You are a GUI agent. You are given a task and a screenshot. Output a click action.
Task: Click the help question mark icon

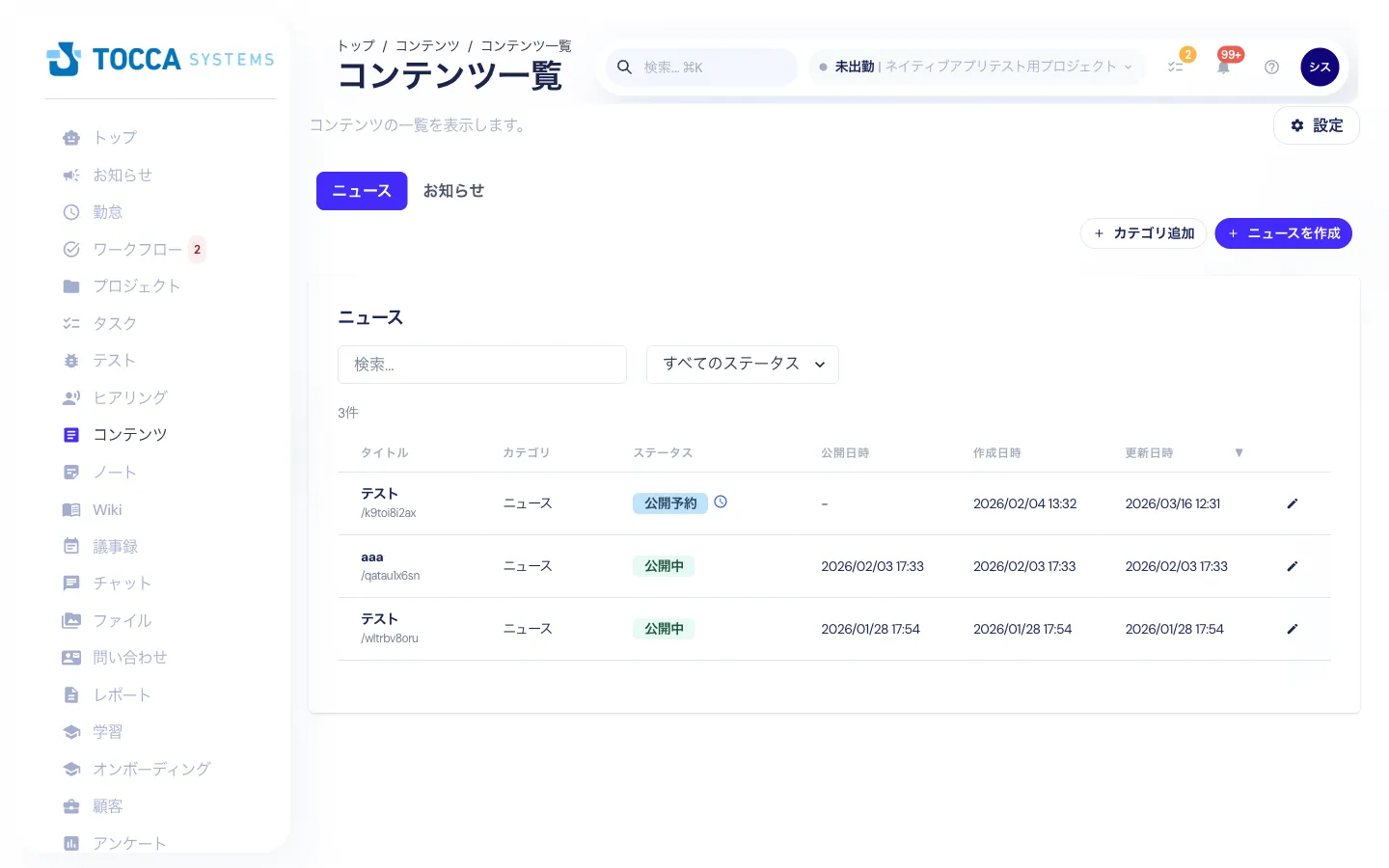pos(1271,67)
